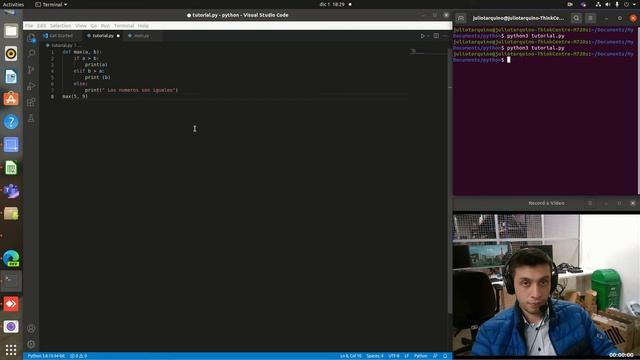Image resolution: width=640 pixels, height=360 pixels.
Task: Open the clock and calendar in top bar
Action: coord(332,4)
